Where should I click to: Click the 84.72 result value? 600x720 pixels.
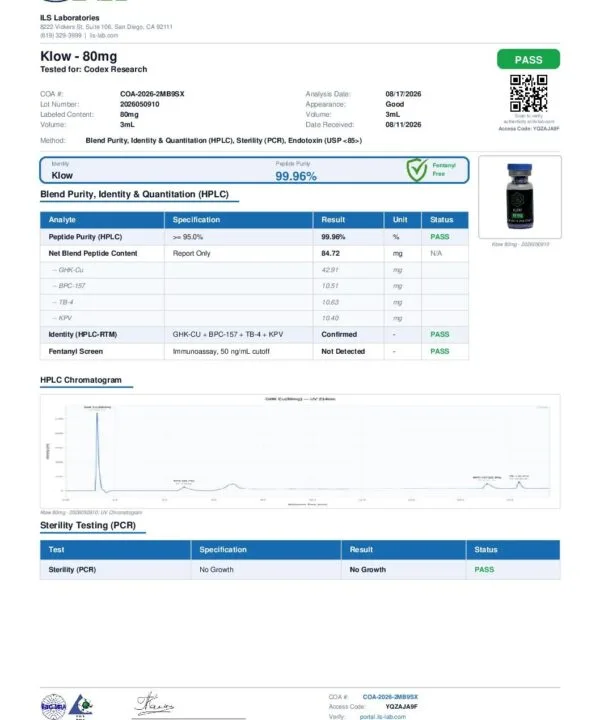click(331, 253)
